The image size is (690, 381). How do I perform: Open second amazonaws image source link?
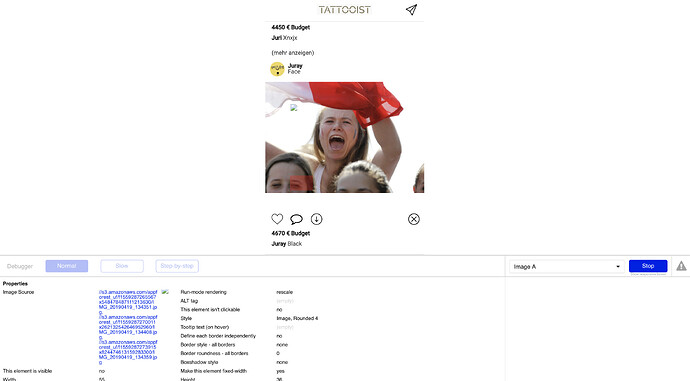pyautogui.click(x=128, y=327)
